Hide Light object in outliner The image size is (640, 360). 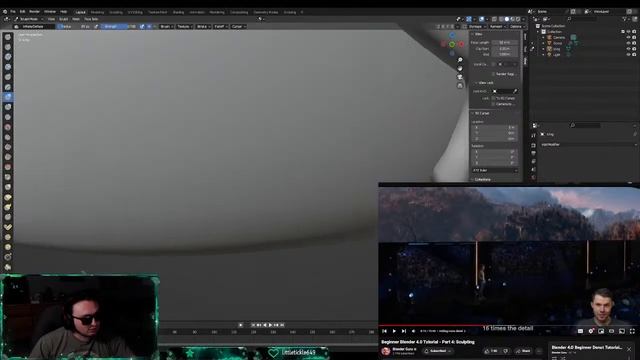tap(629, 55)
